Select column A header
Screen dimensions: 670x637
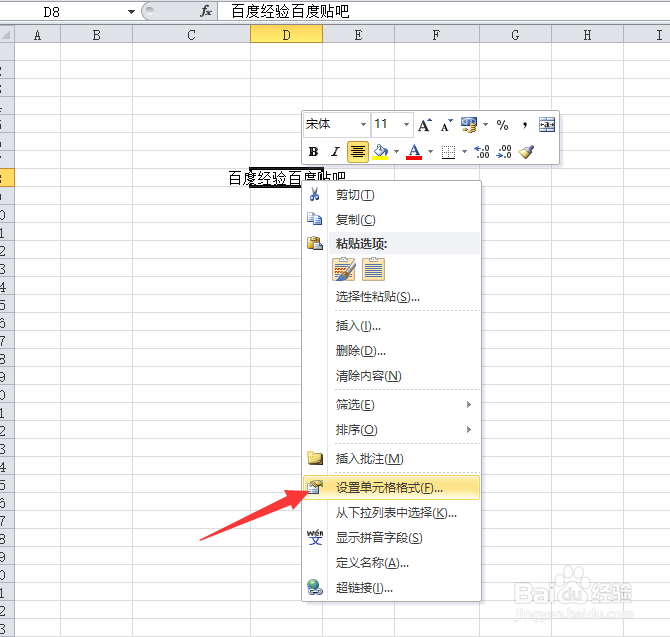38,35
